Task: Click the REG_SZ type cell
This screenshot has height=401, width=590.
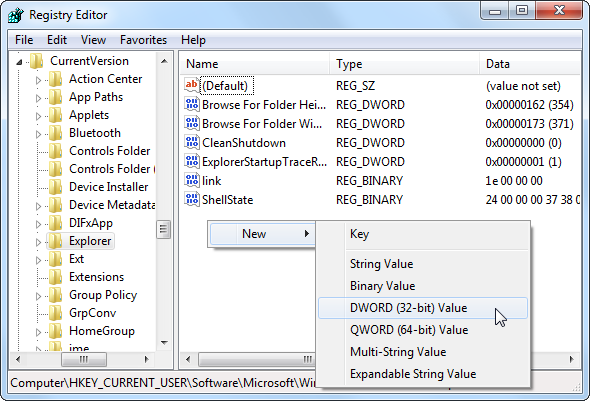Action: click(356, 86)
